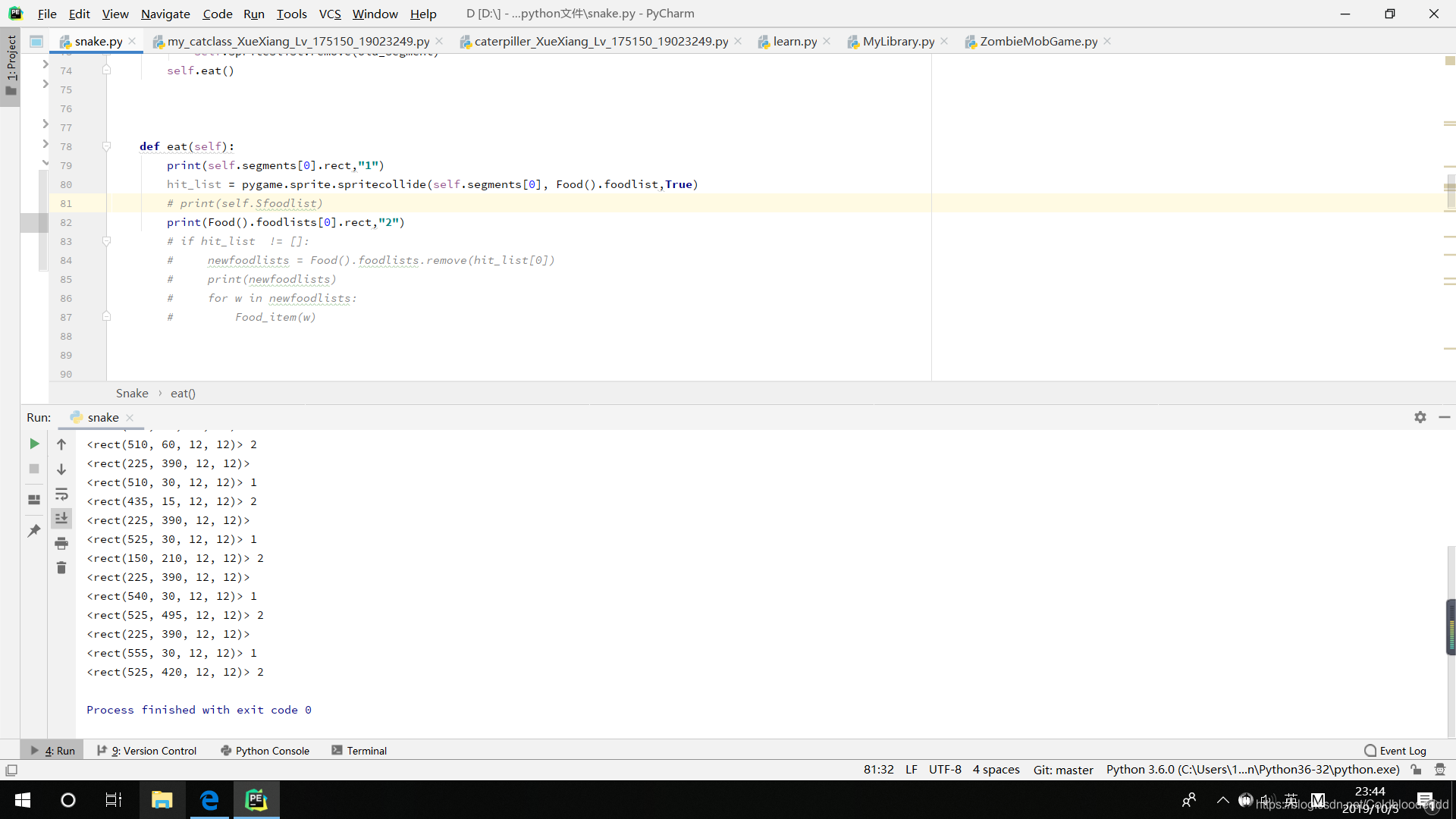Click the green Rerun 'snake' play icon
The width and height of the screenshot is (1456, 819).
34,444
